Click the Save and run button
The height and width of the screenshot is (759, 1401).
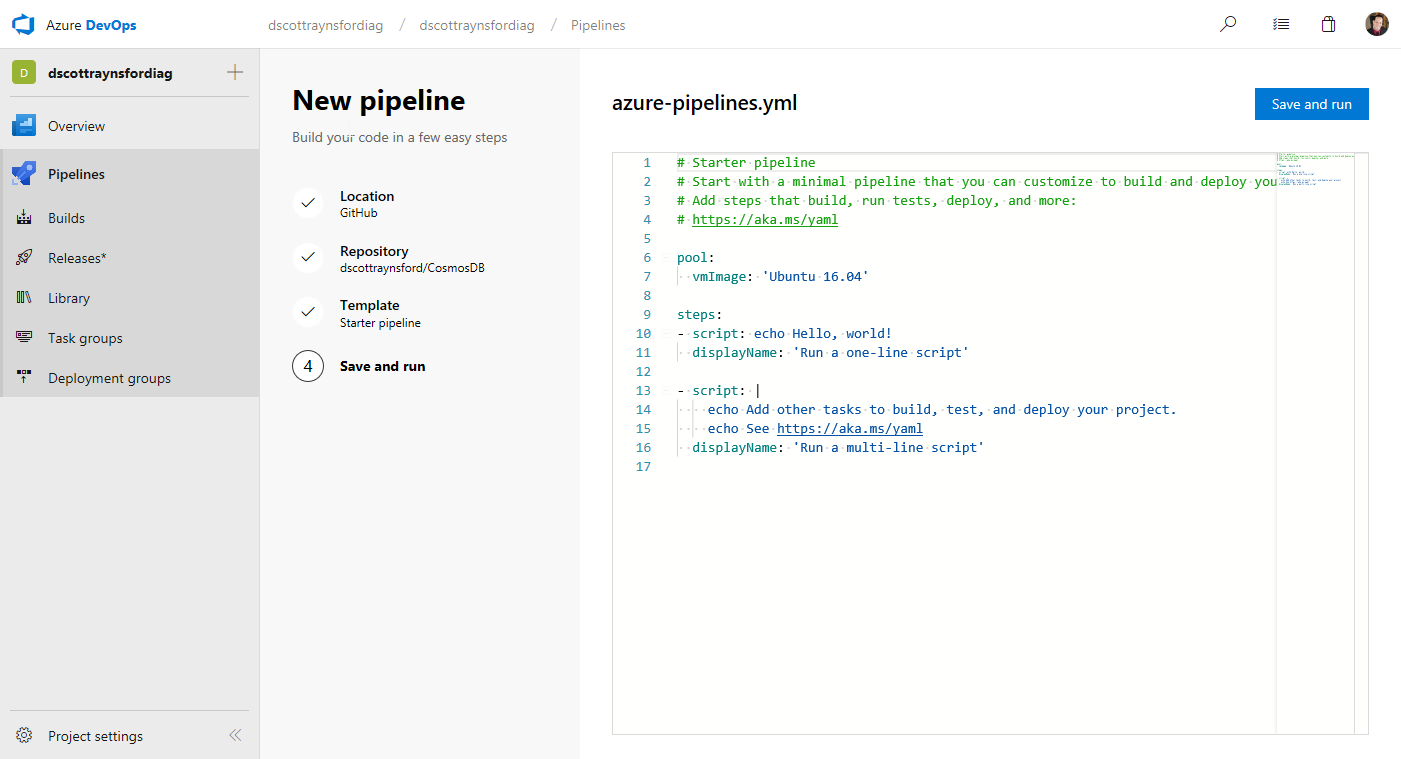1311,104
